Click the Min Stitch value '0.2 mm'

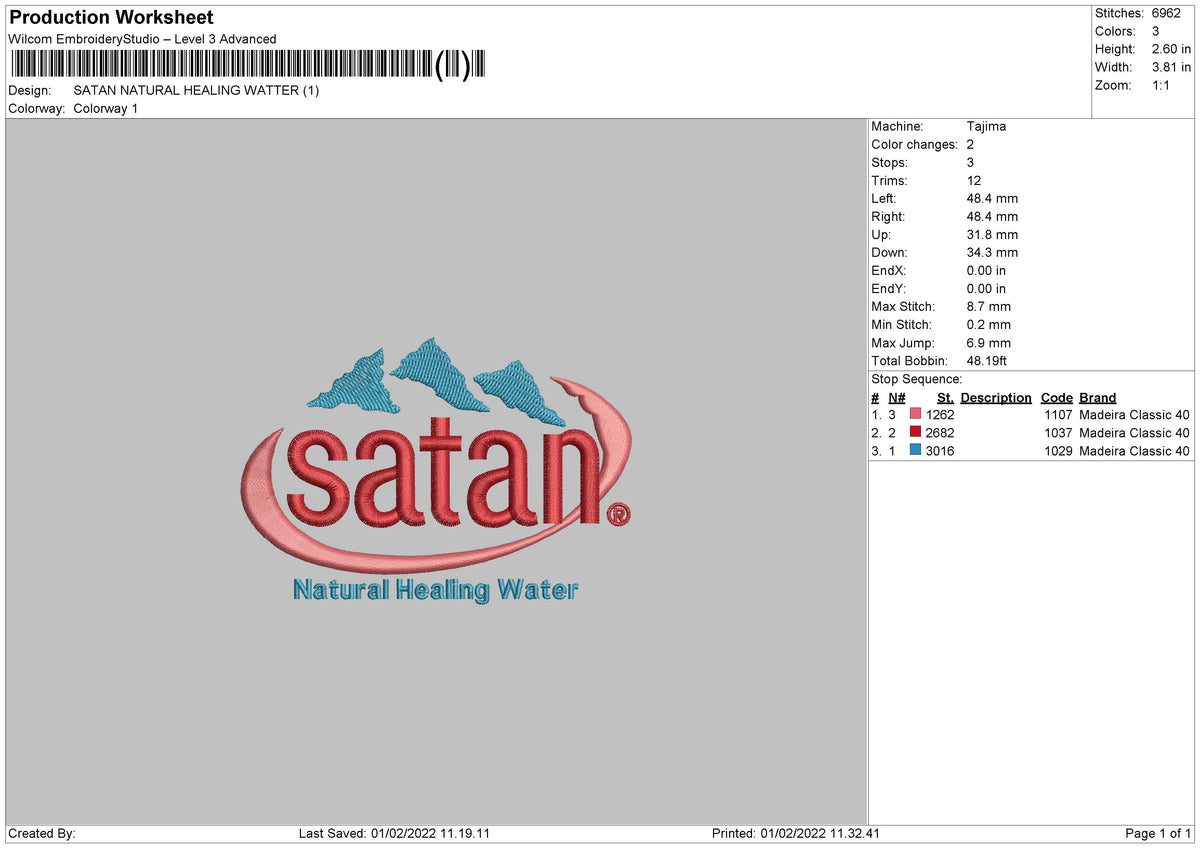pyautogui.click(x=989, y=325)
